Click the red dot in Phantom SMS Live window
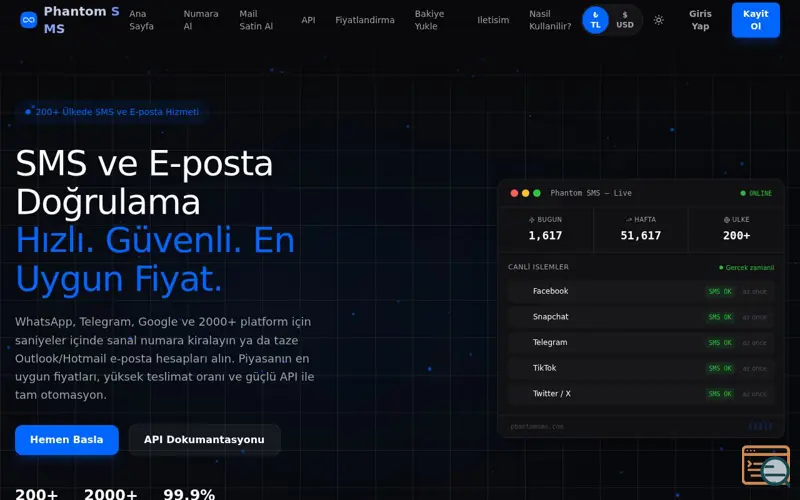This screenshot has width=800, height=500. tap(514, 193)
